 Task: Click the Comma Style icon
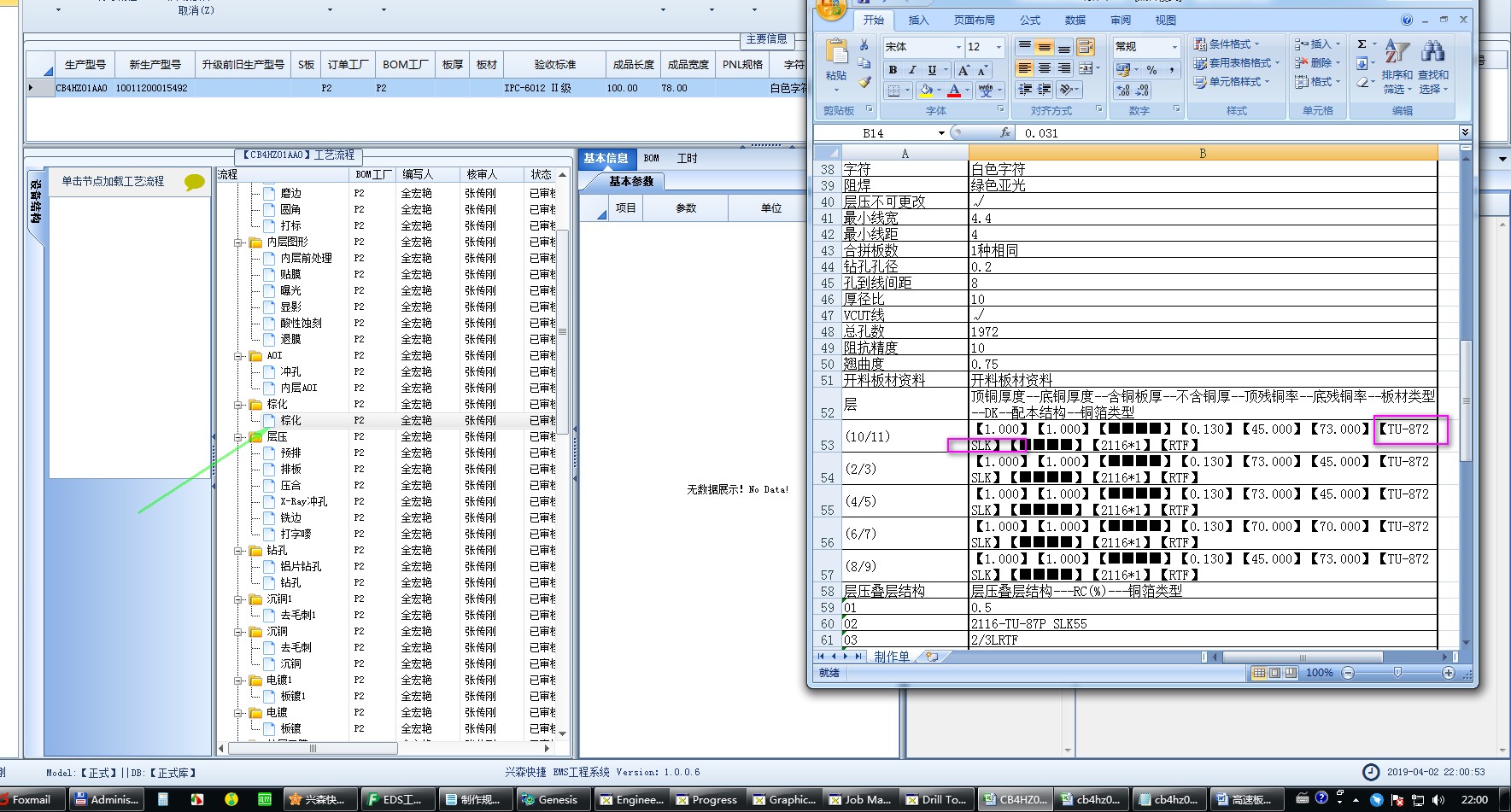[1171, 69]
